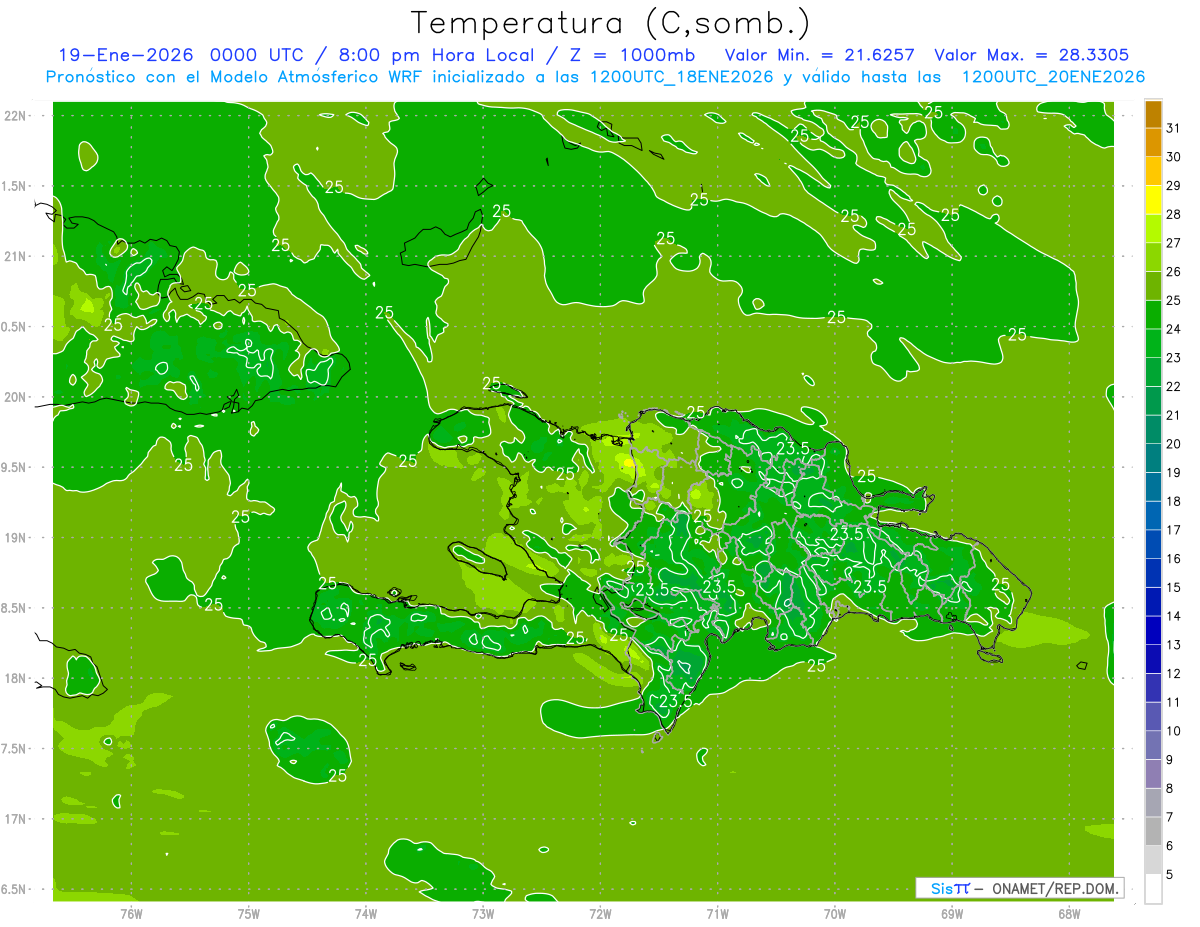Screen dimensions: 1200x927
Task: Click the dark orange legend swatch above 31
Action: (x=1153, y=113)
